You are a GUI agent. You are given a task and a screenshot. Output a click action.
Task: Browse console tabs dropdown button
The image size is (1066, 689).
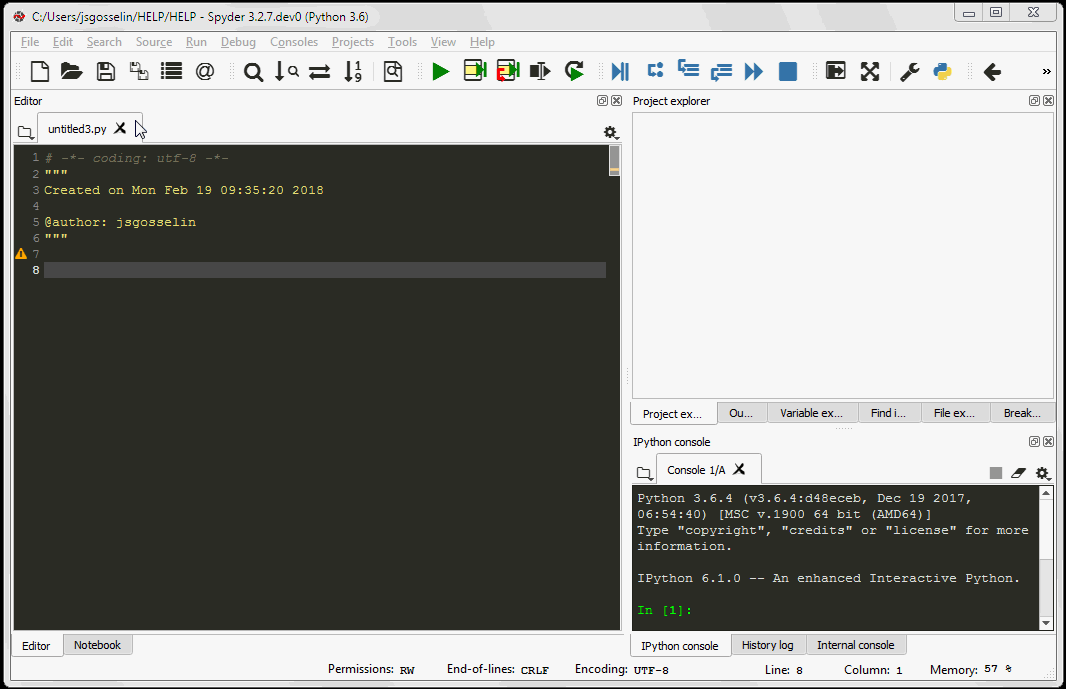644,473
